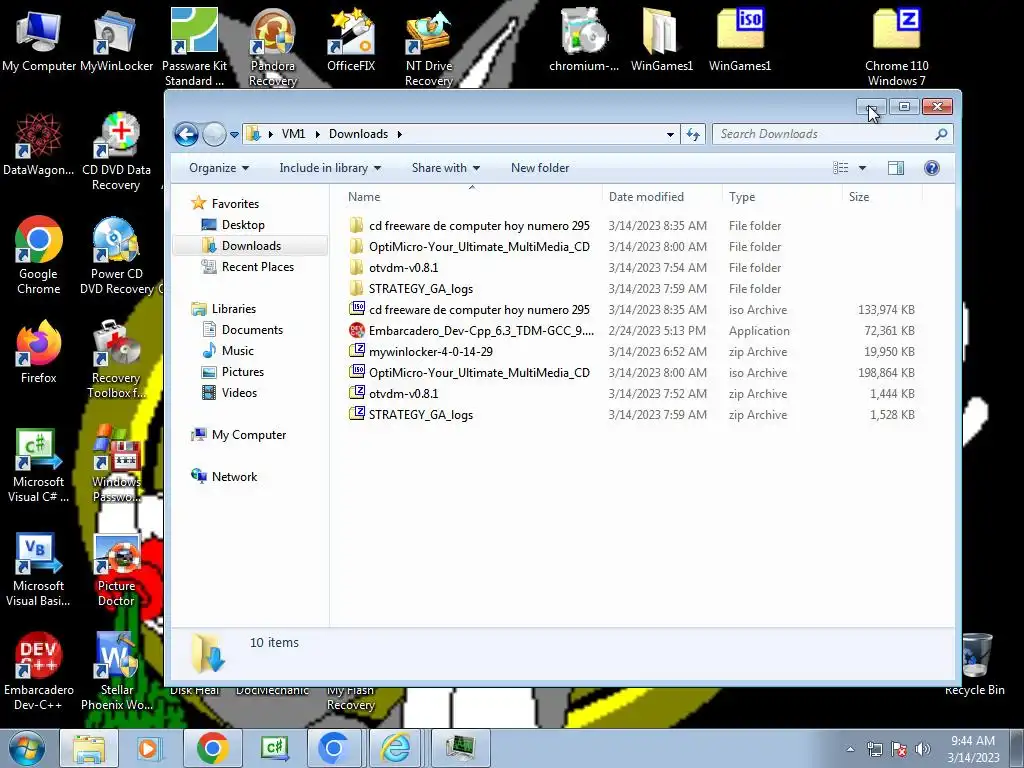
Task: Open the Organize dropdown menu
Action: [x=219, y=168]
